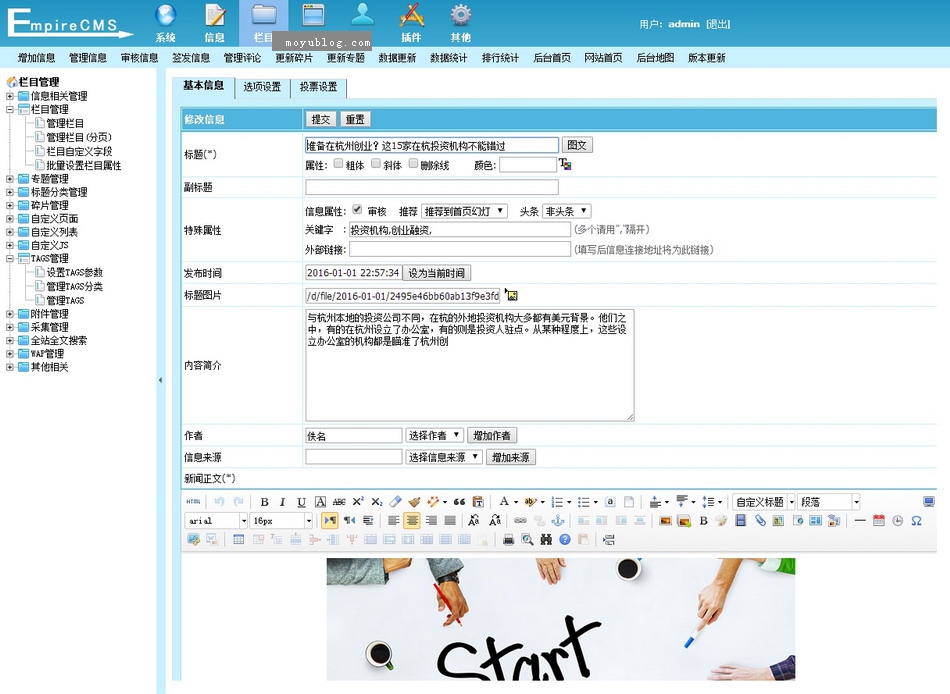Open the 选择信息来源 source dropdown
Screen dimensions: 950x694
(444, 457)
